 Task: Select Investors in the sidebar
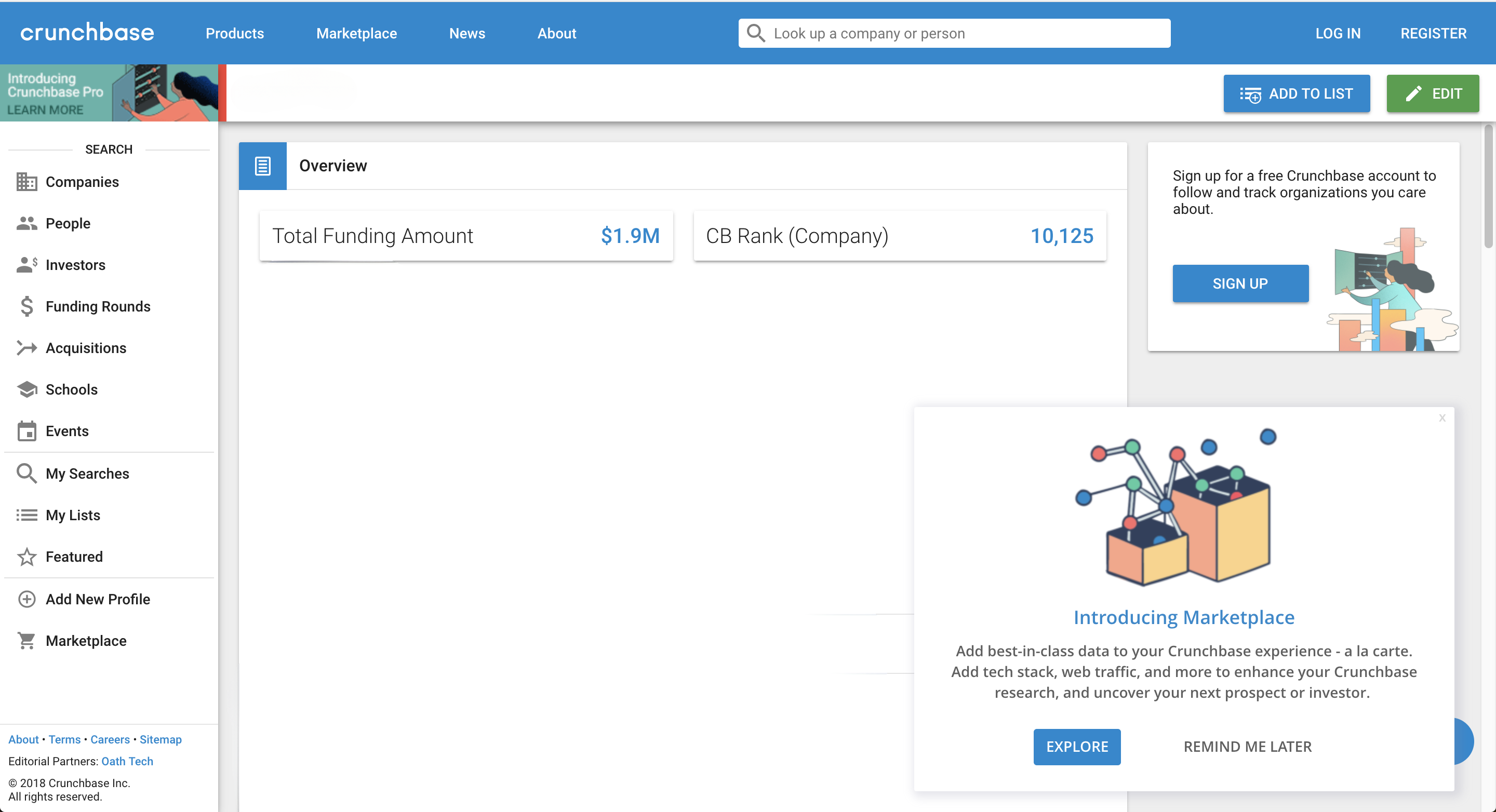pyautogui.click(x=75, y=265)
